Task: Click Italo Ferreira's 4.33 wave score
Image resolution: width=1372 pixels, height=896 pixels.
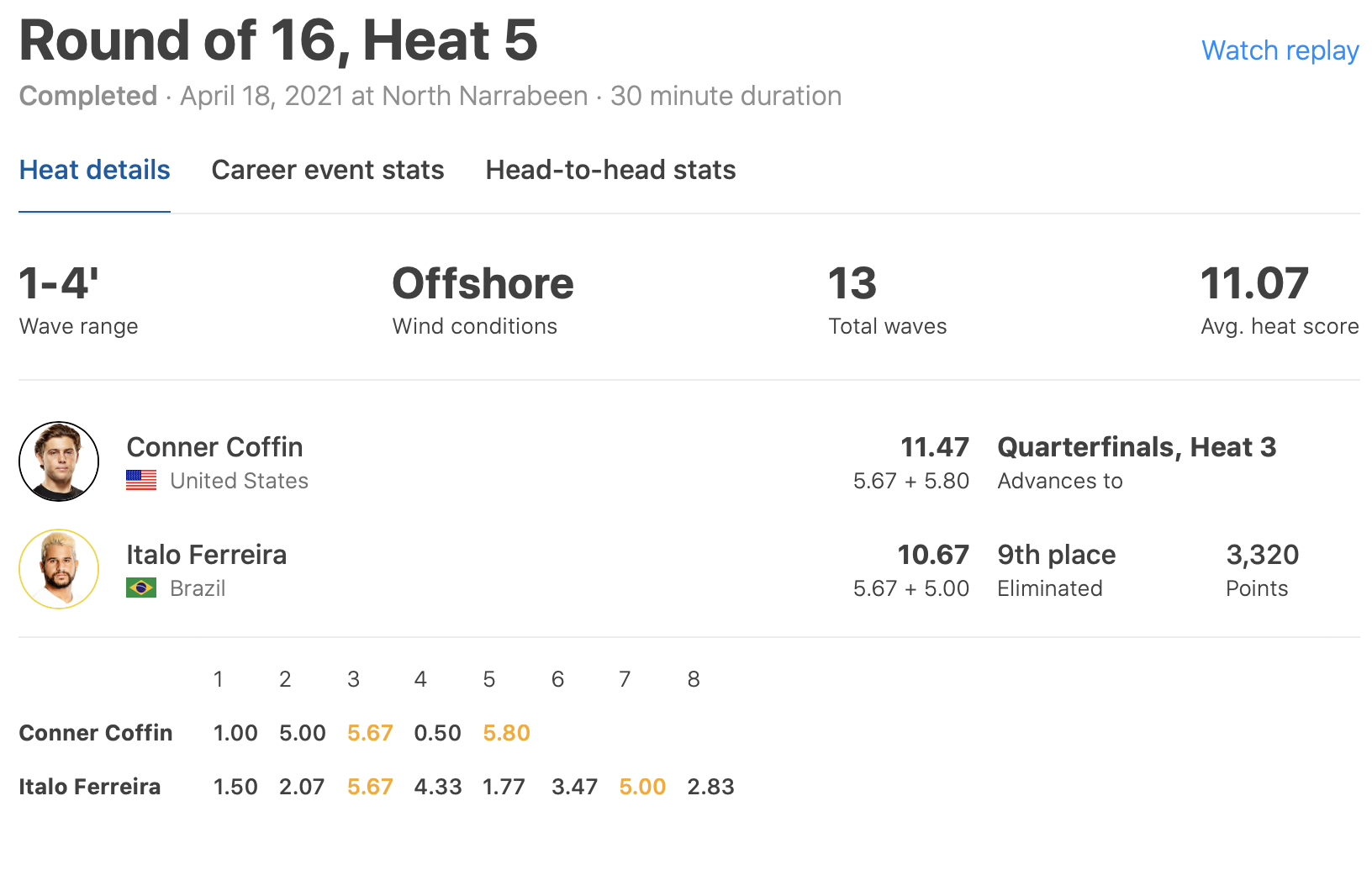Action: (438, 787)
